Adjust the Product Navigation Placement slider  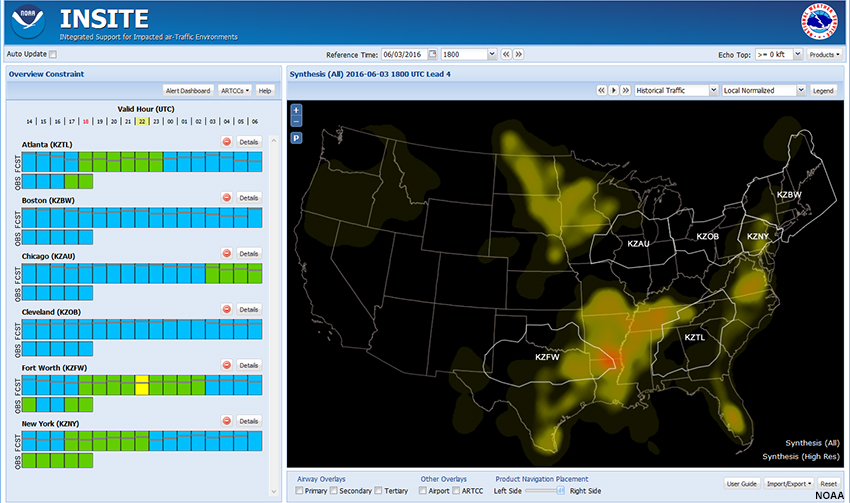tap(561, 491)
